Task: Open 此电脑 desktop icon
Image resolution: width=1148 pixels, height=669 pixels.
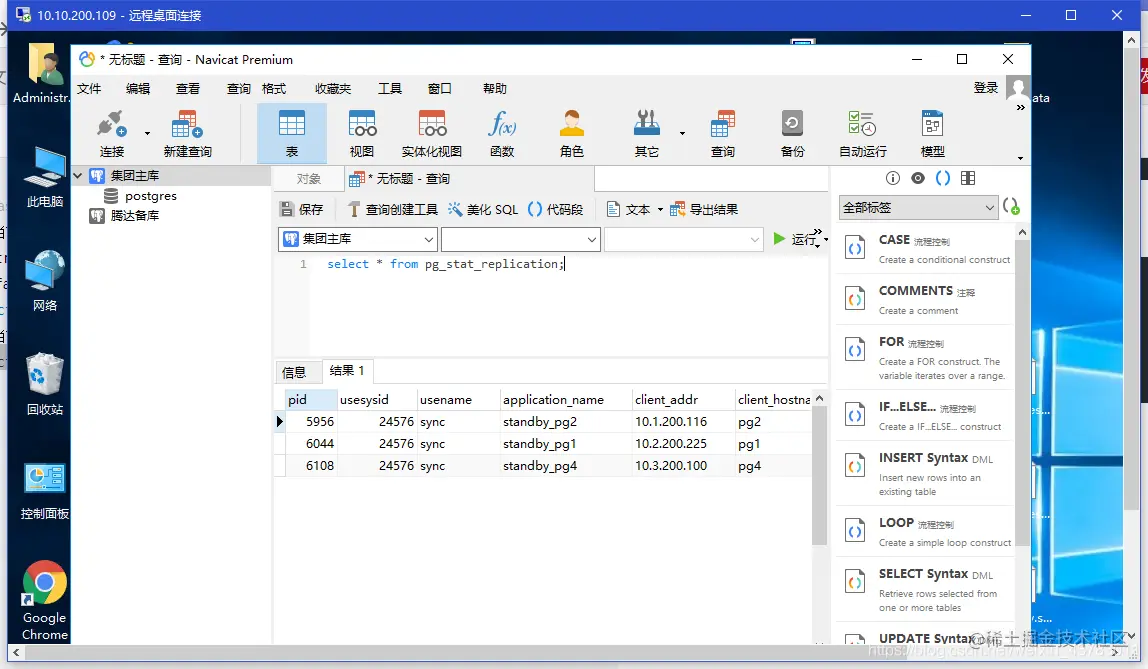Action: (45, 177)
